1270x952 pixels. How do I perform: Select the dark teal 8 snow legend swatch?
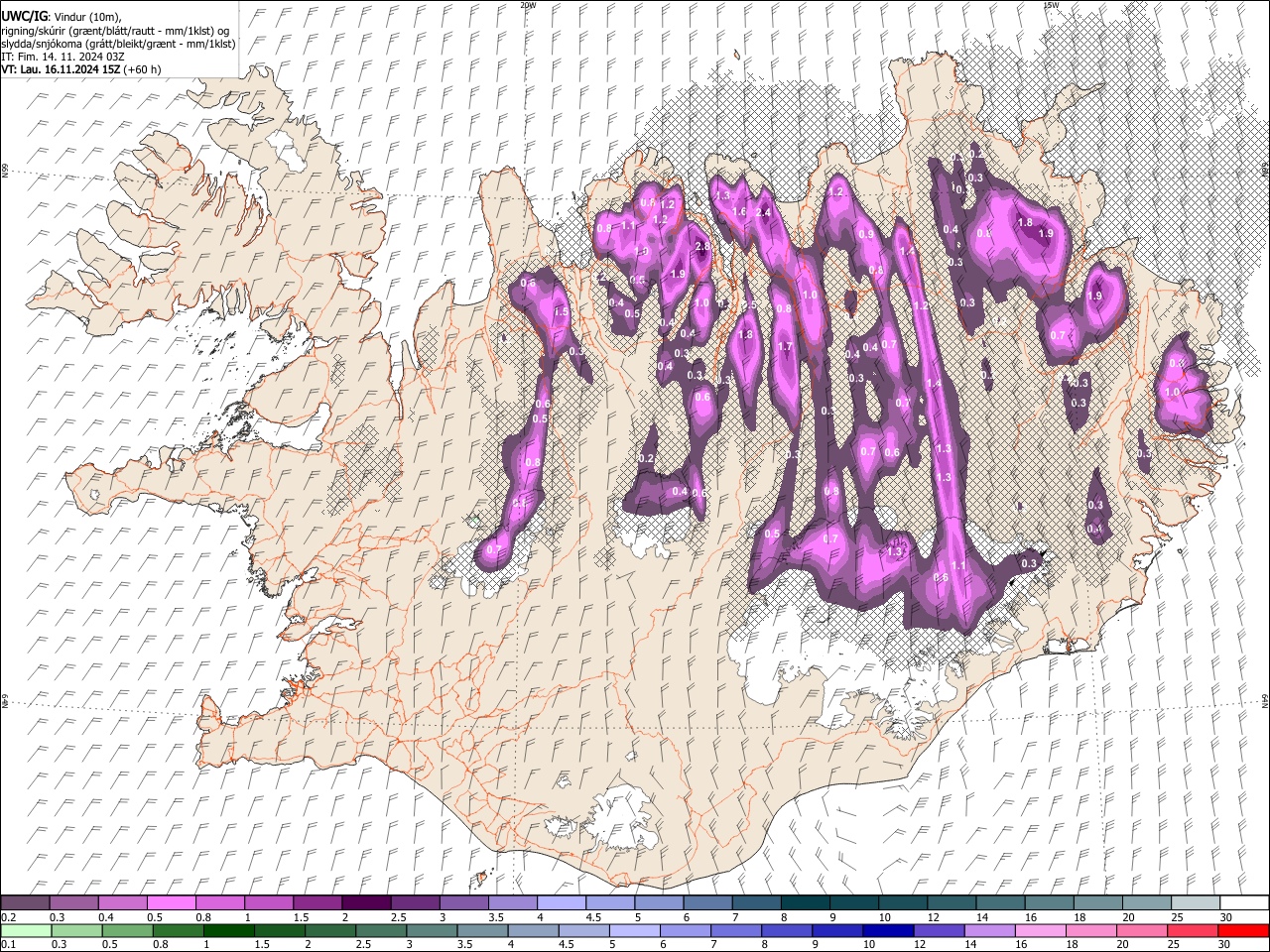[x=806, y=902]
